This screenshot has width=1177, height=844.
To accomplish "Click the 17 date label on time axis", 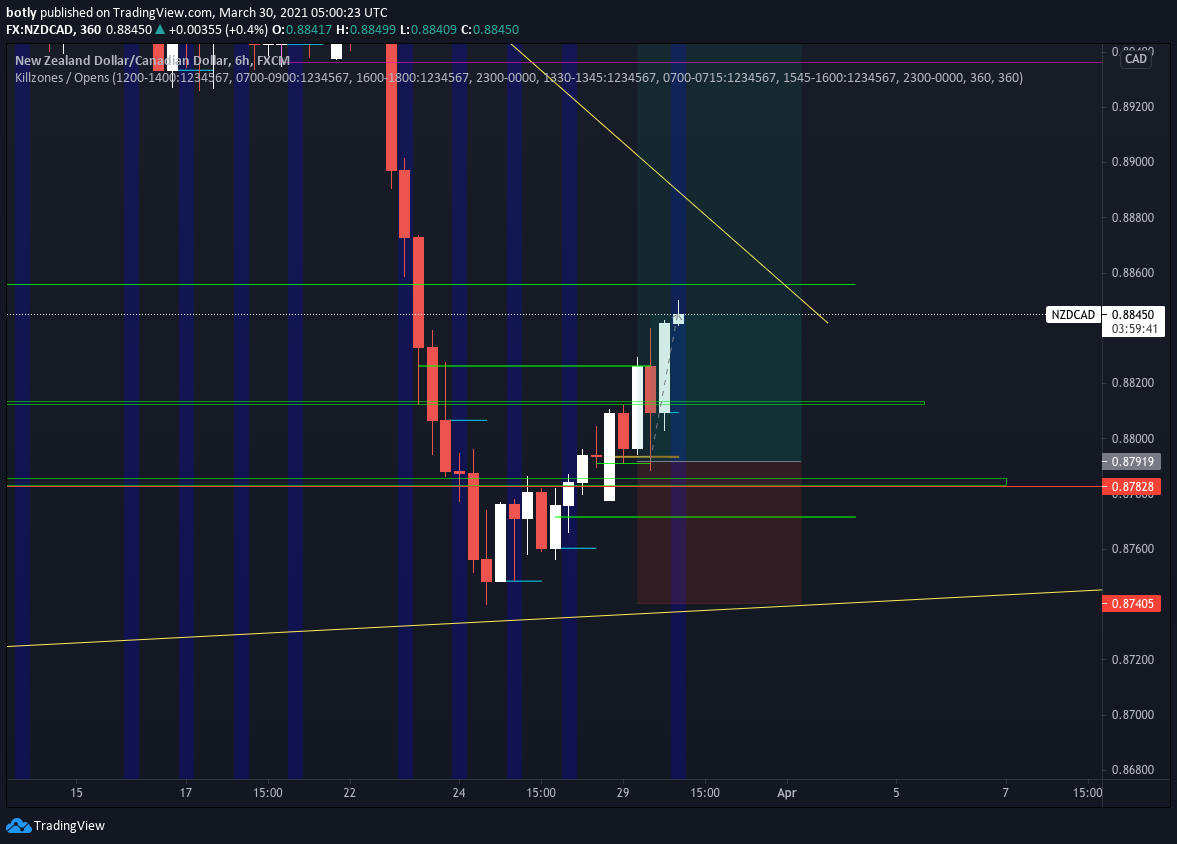I will 186,793.
